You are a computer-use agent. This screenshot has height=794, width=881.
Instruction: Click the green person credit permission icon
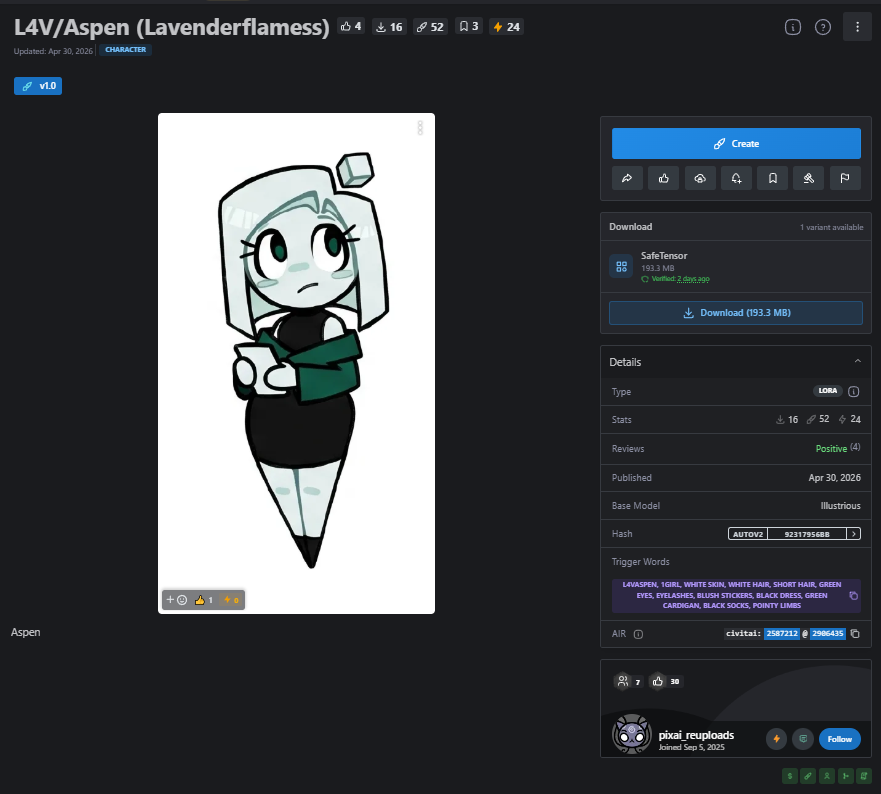tap(826, 776)
